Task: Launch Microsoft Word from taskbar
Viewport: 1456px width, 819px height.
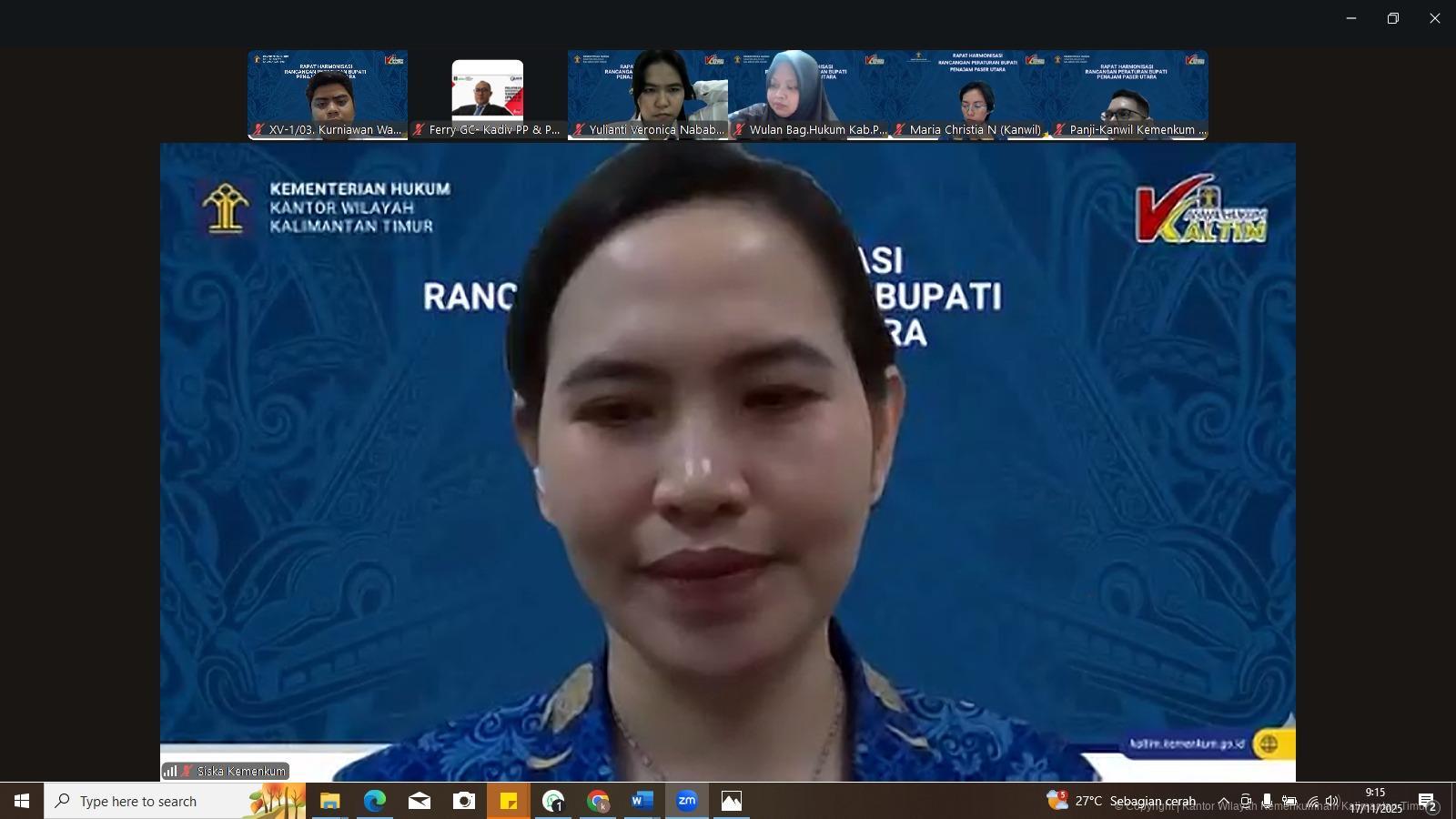Action: (642, 801)
